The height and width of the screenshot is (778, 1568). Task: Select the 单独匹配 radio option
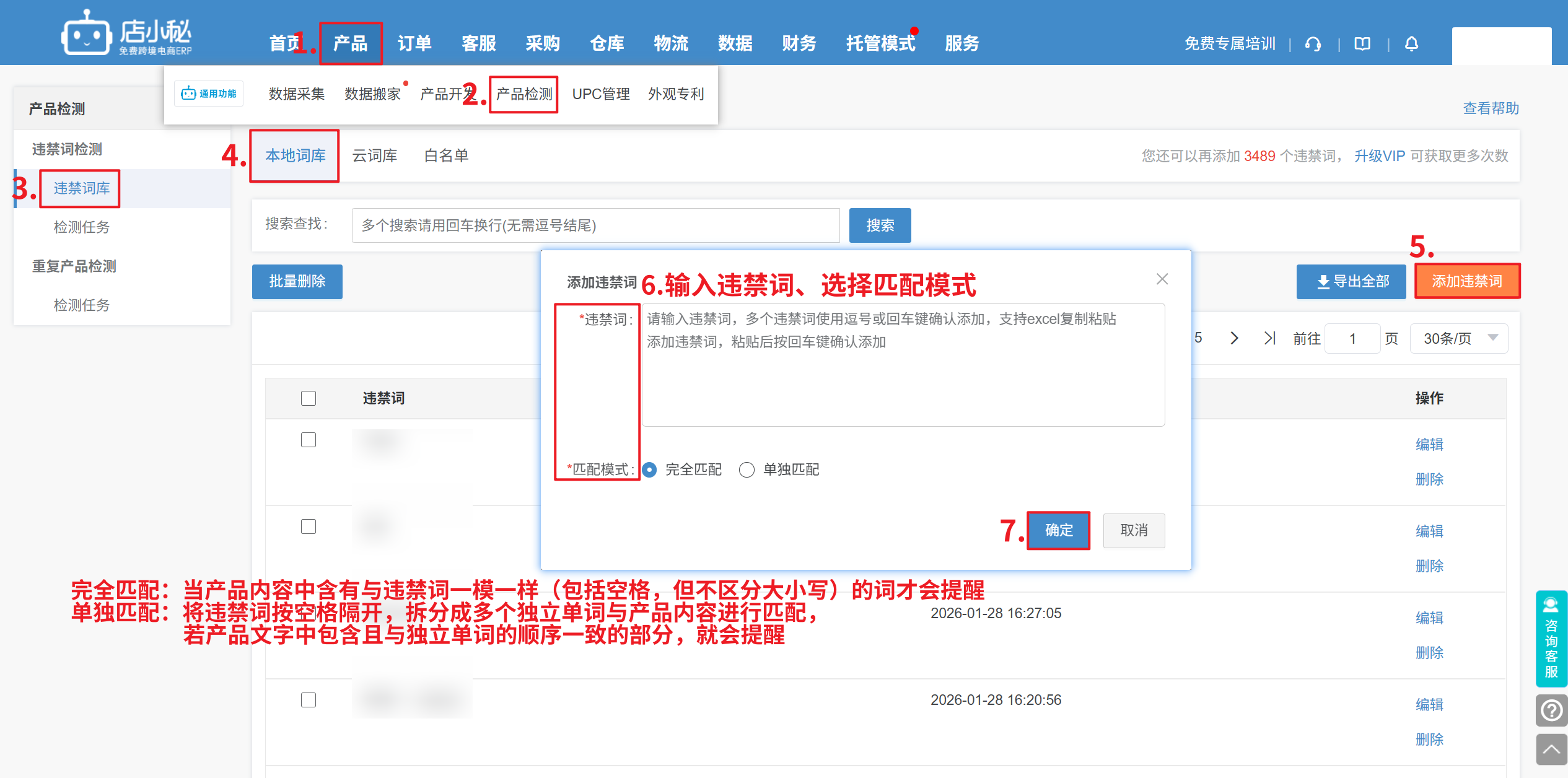tap(747, 470)
